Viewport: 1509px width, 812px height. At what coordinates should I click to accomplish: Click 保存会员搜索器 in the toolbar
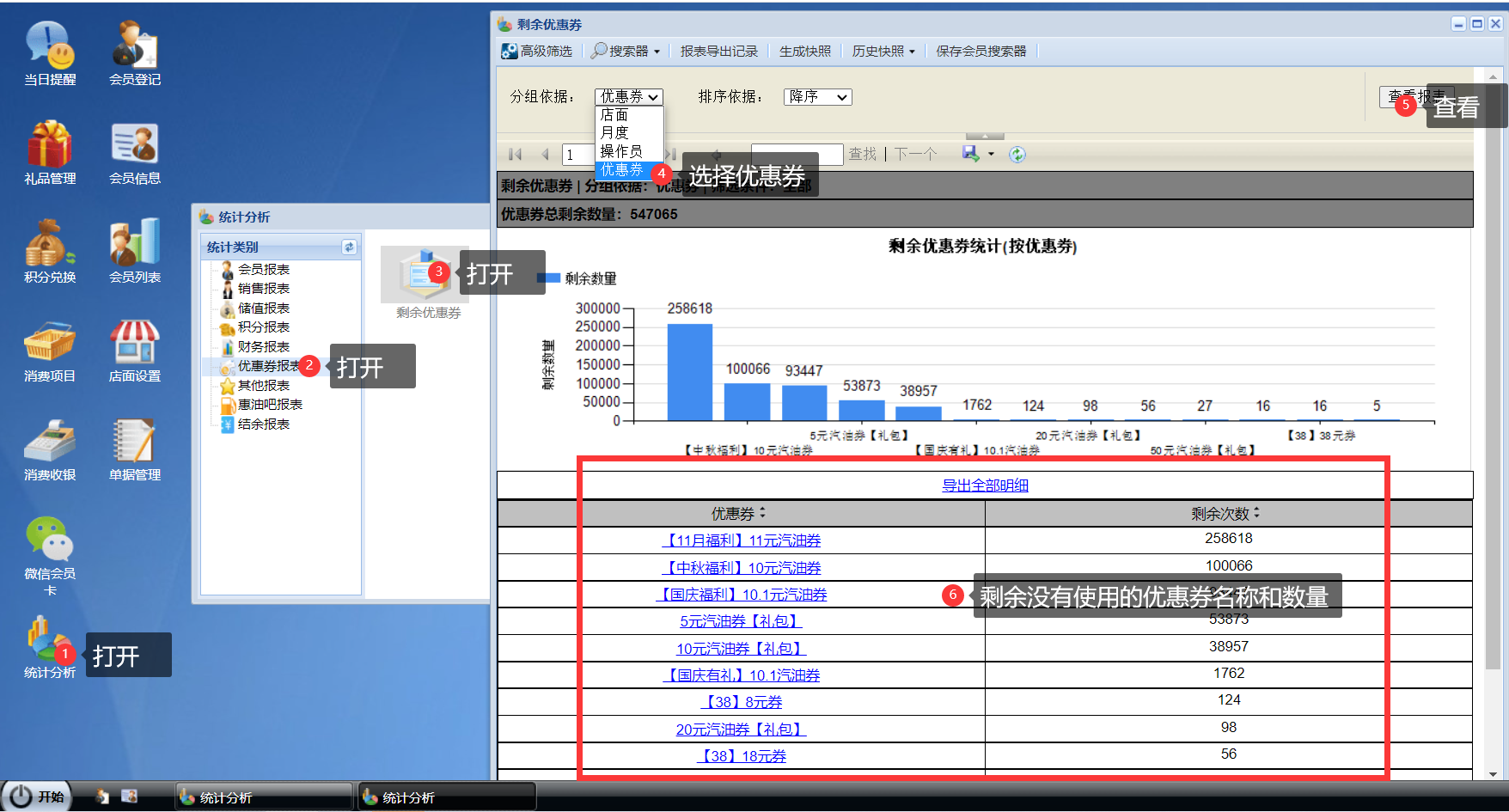click(981, 52)
